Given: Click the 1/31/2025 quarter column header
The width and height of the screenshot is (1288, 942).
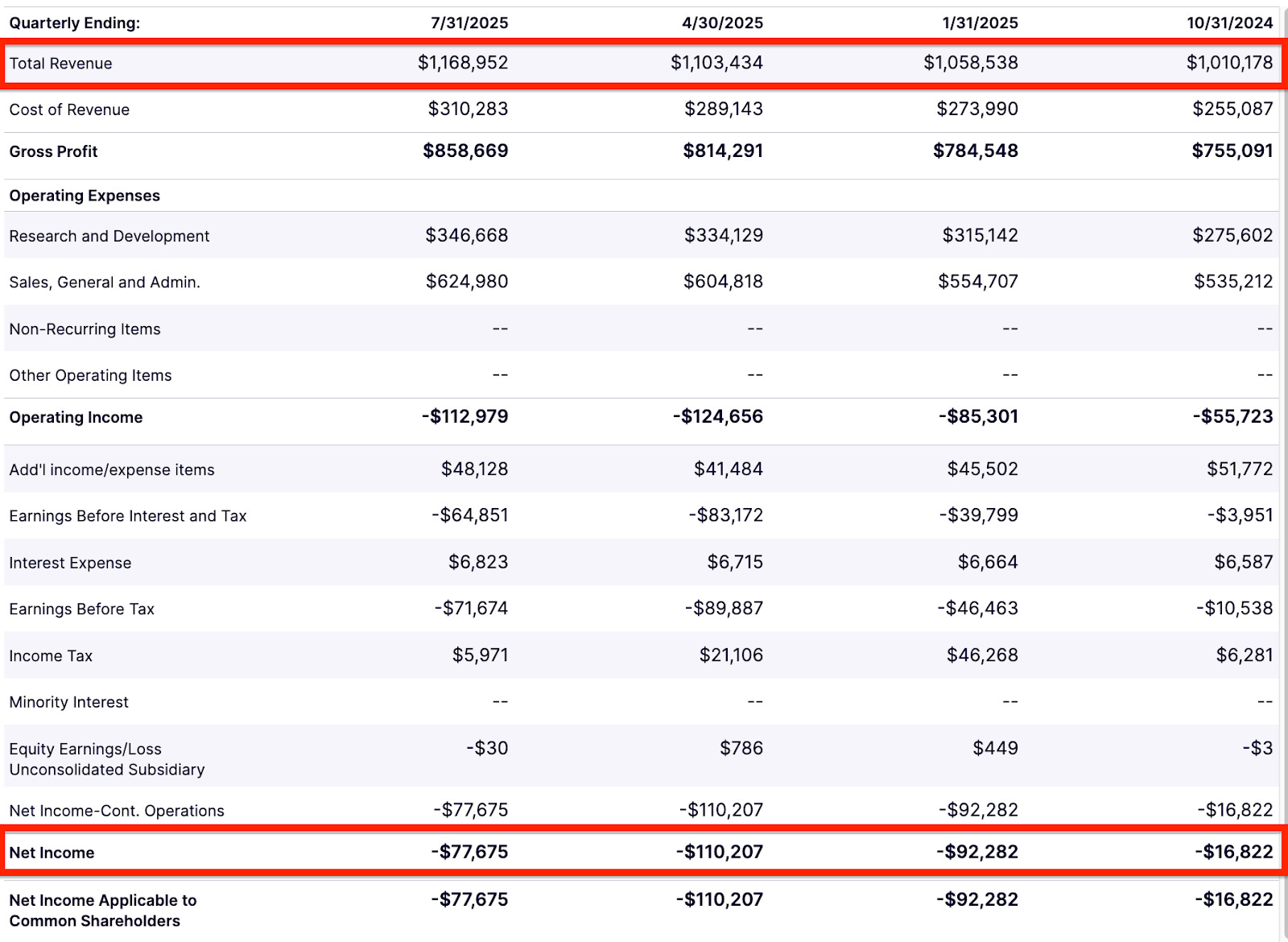Looking at the screenshot, I should tap(980, 23).
